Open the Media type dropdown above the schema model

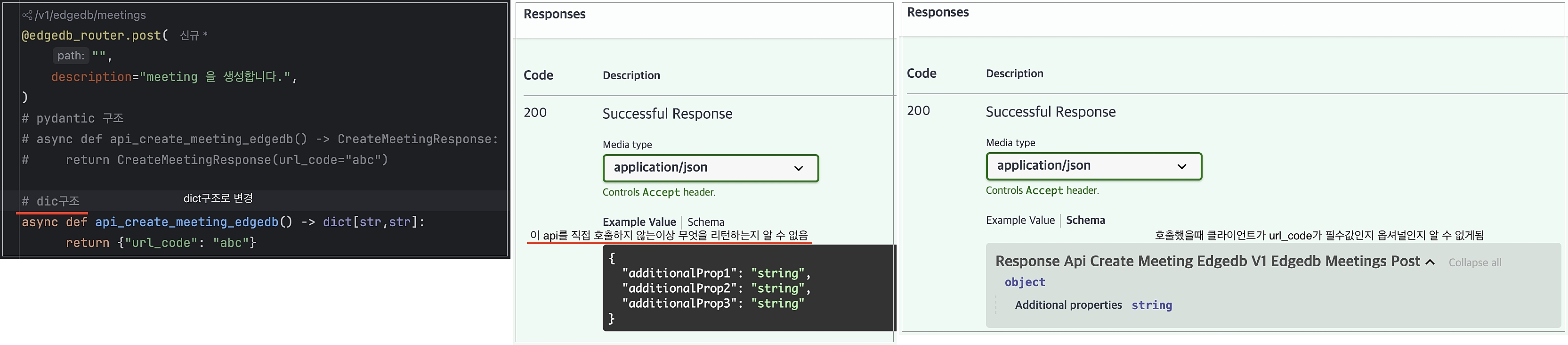tap(1093, 166)
